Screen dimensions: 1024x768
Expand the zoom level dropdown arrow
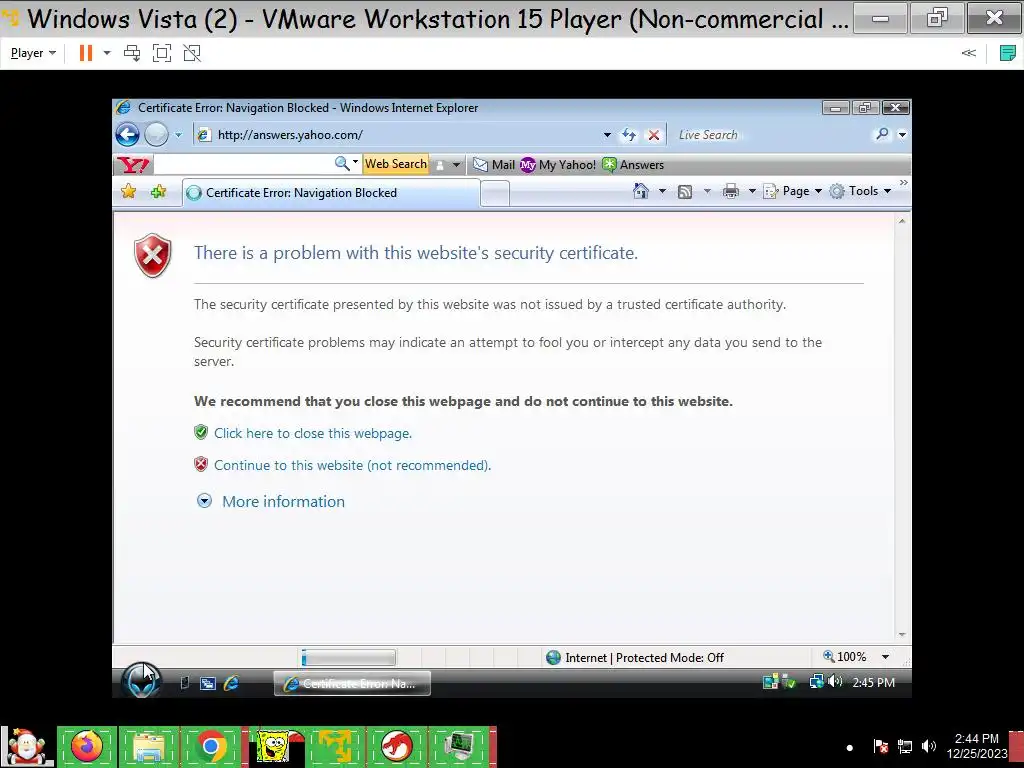click(886, 657)
